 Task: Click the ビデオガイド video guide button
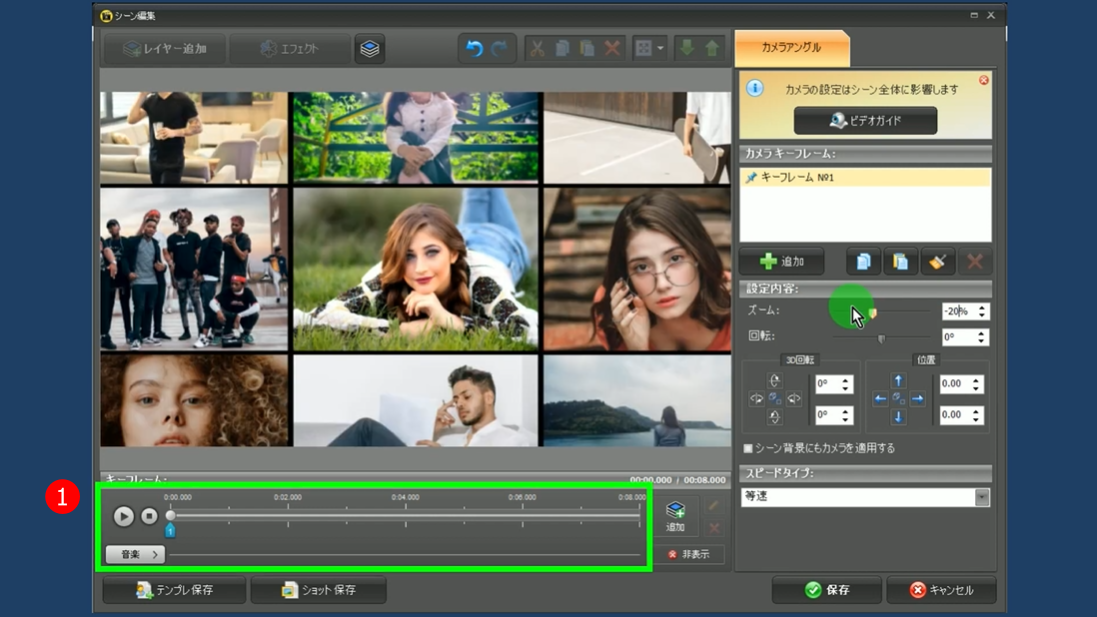point(865,121)
